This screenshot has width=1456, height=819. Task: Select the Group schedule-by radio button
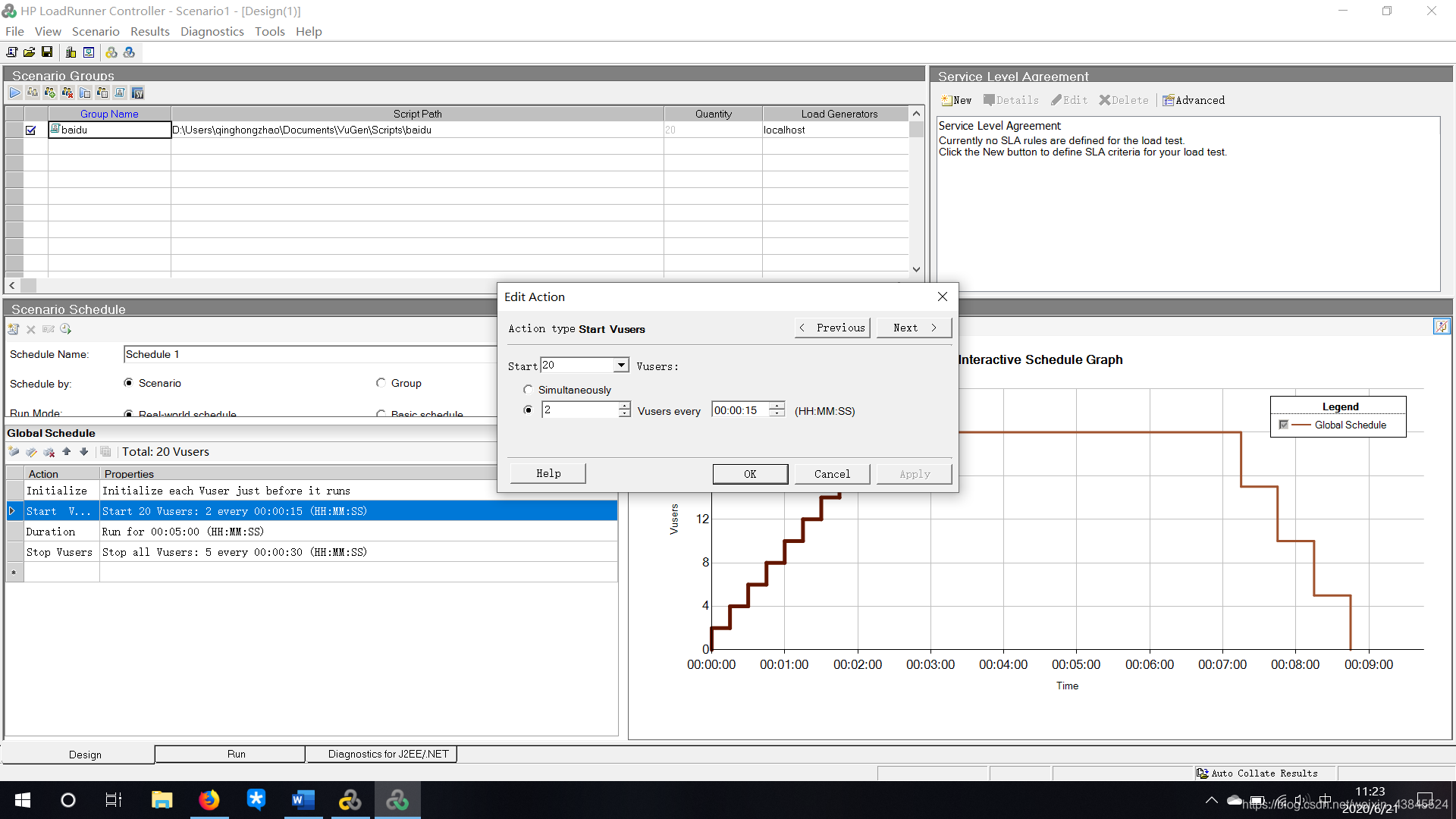(381, 383)
